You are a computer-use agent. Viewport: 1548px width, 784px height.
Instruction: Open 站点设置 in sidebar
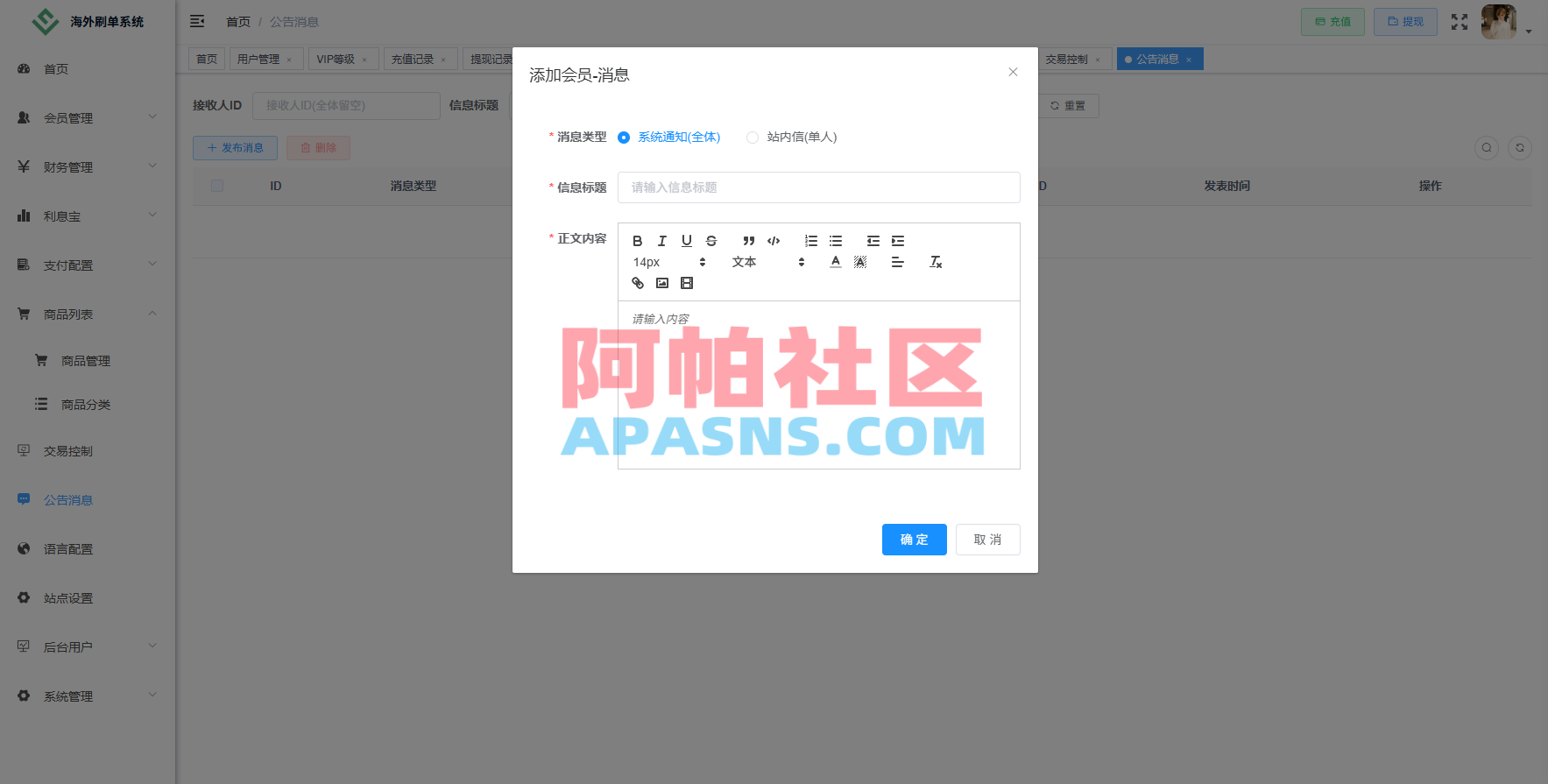click(88, 598)
